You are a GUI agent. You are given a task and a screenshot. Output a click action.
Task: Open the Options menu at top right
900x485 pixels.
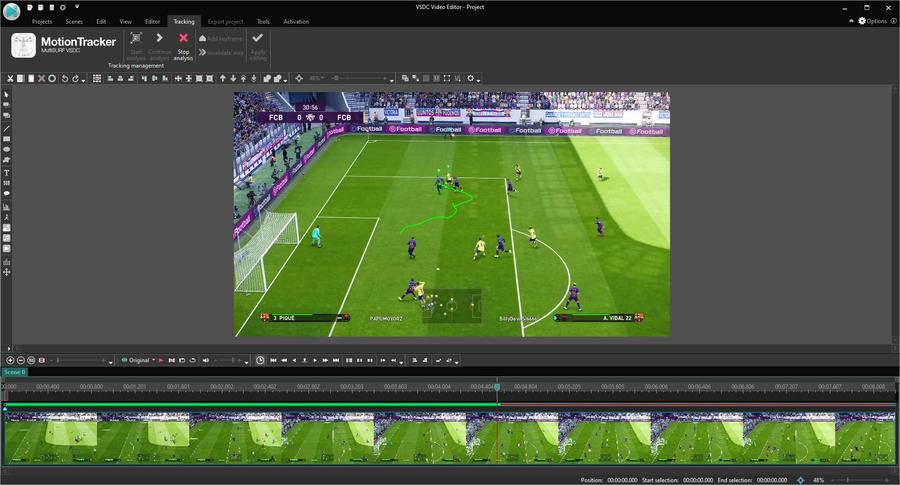coord(872,21)
